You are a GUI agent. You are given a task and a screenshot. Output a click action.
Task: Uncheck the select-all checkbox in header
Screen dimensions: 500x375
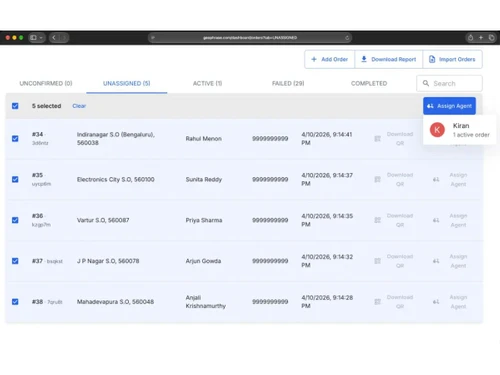tap(15, 106)
